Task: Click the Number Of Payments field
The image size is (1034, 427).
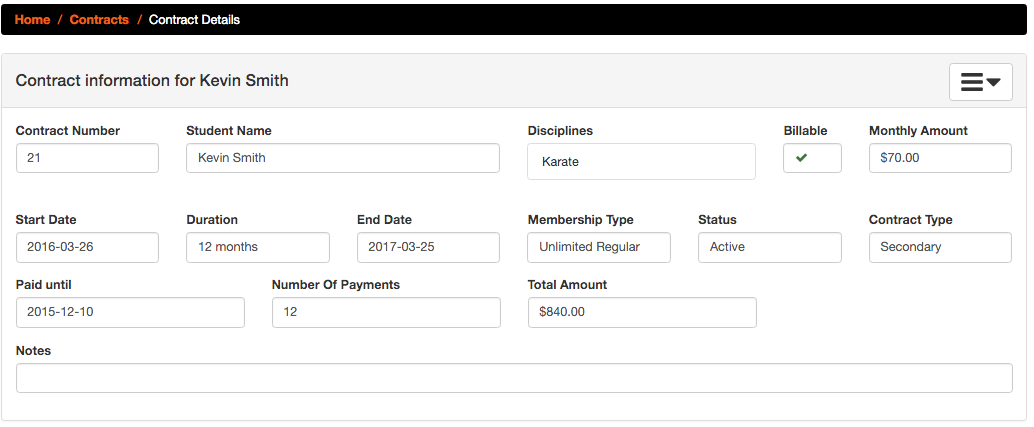Action: click(x=386, y=312)
